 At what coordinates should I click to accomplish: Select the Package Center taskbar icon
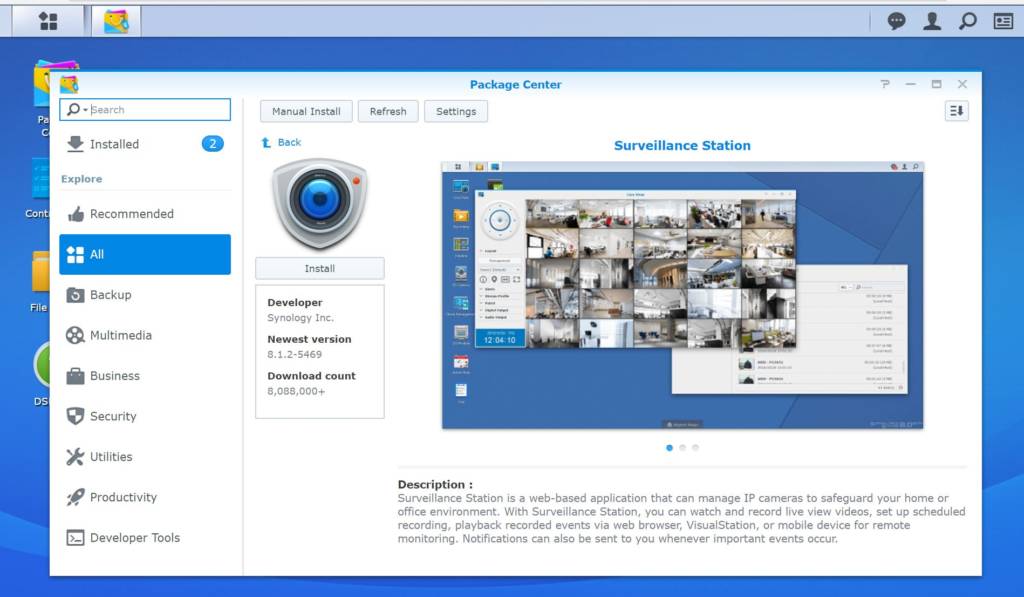[115, 19]
